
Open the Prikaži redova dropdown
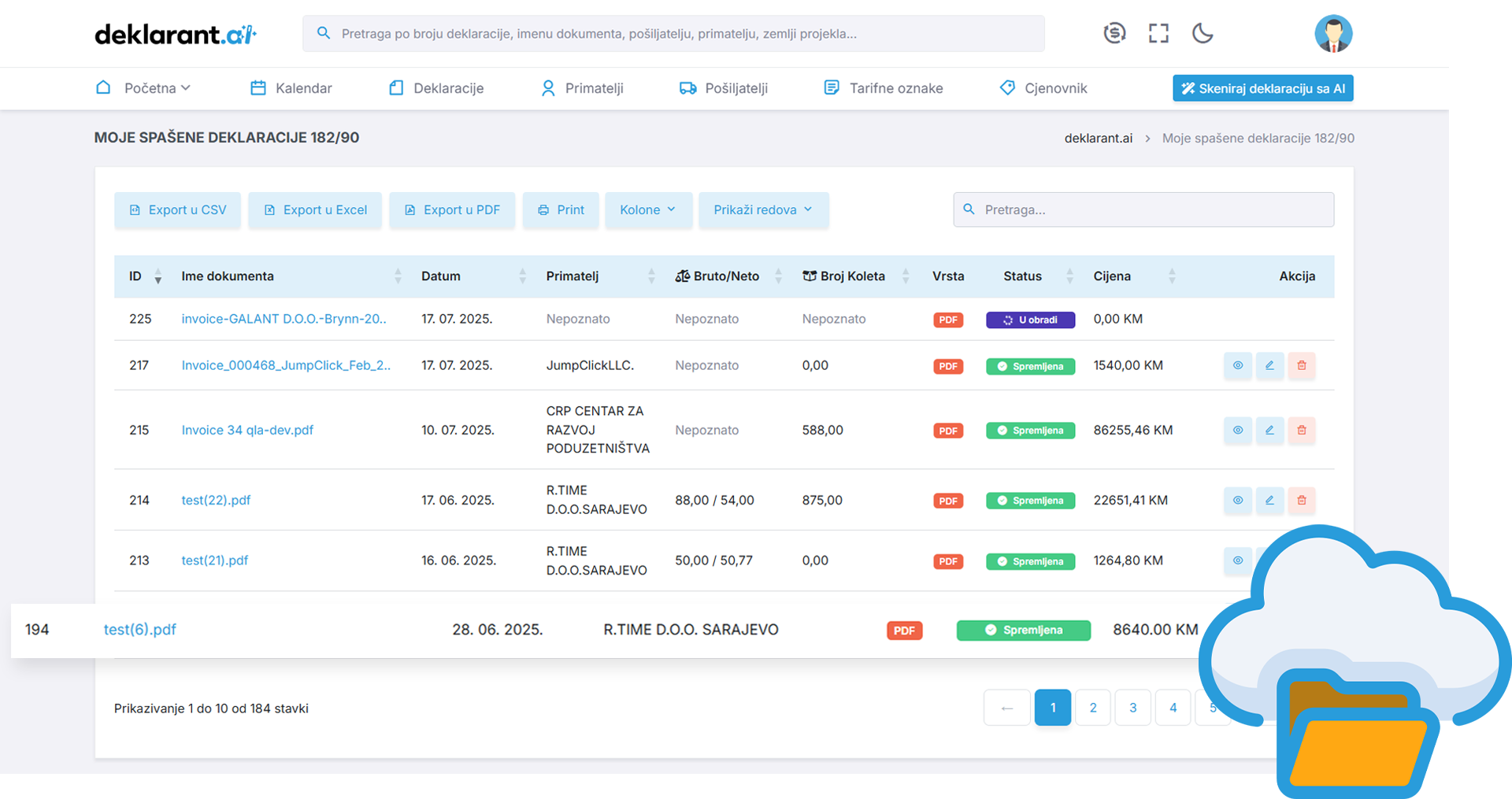click(762, 210)
